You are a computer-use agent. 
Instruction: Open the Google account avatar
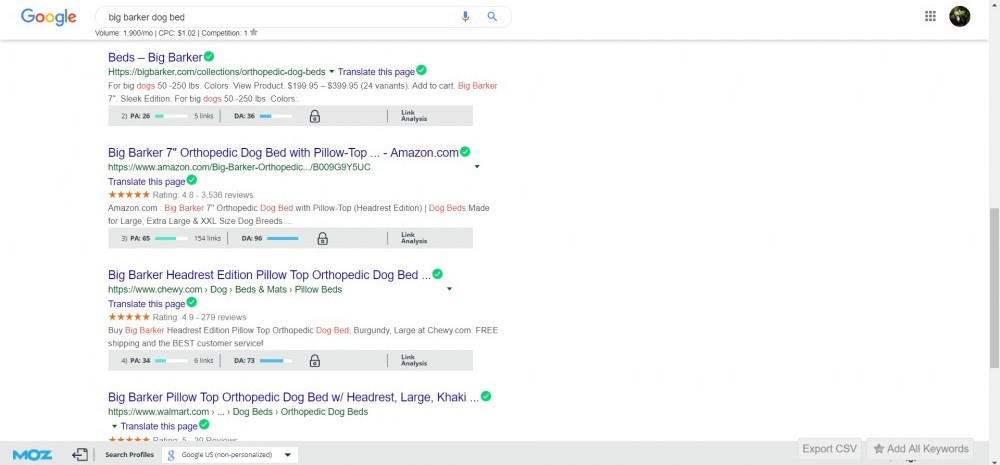[960, 17]
